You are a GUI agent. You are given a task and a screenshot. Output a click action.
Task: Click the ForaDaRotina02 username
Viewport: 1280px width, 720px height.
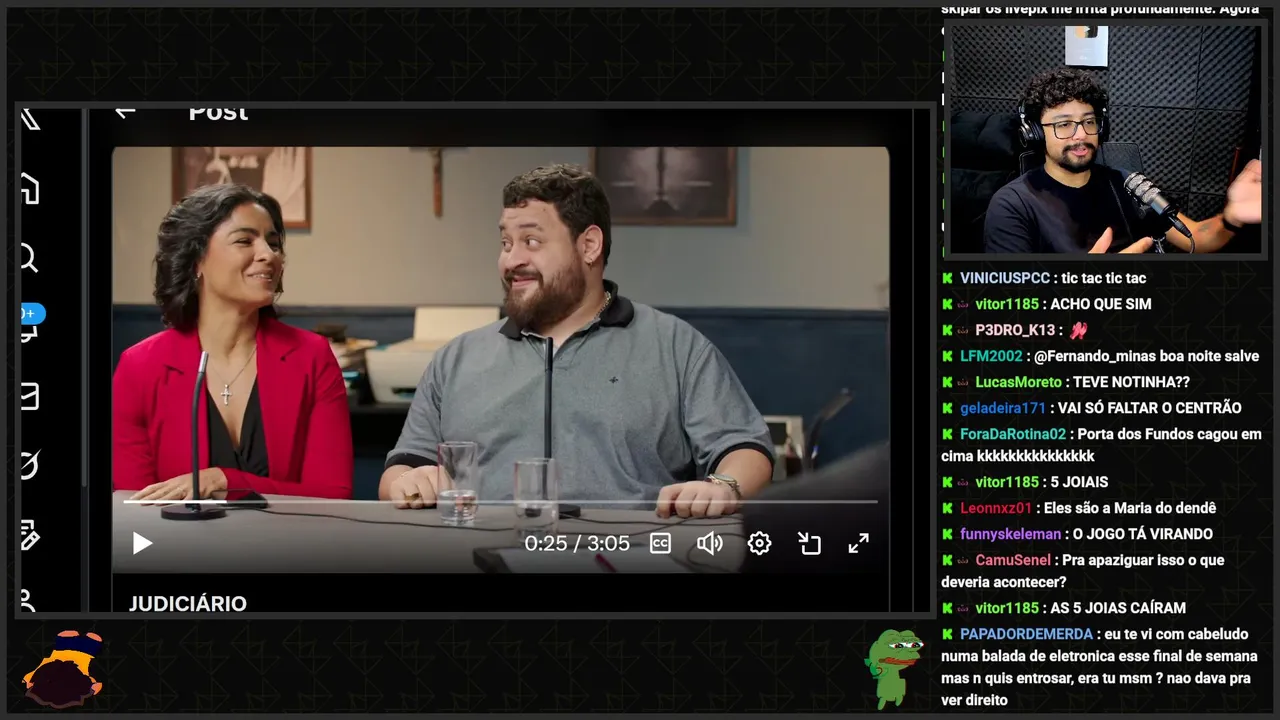(1013, 434)
